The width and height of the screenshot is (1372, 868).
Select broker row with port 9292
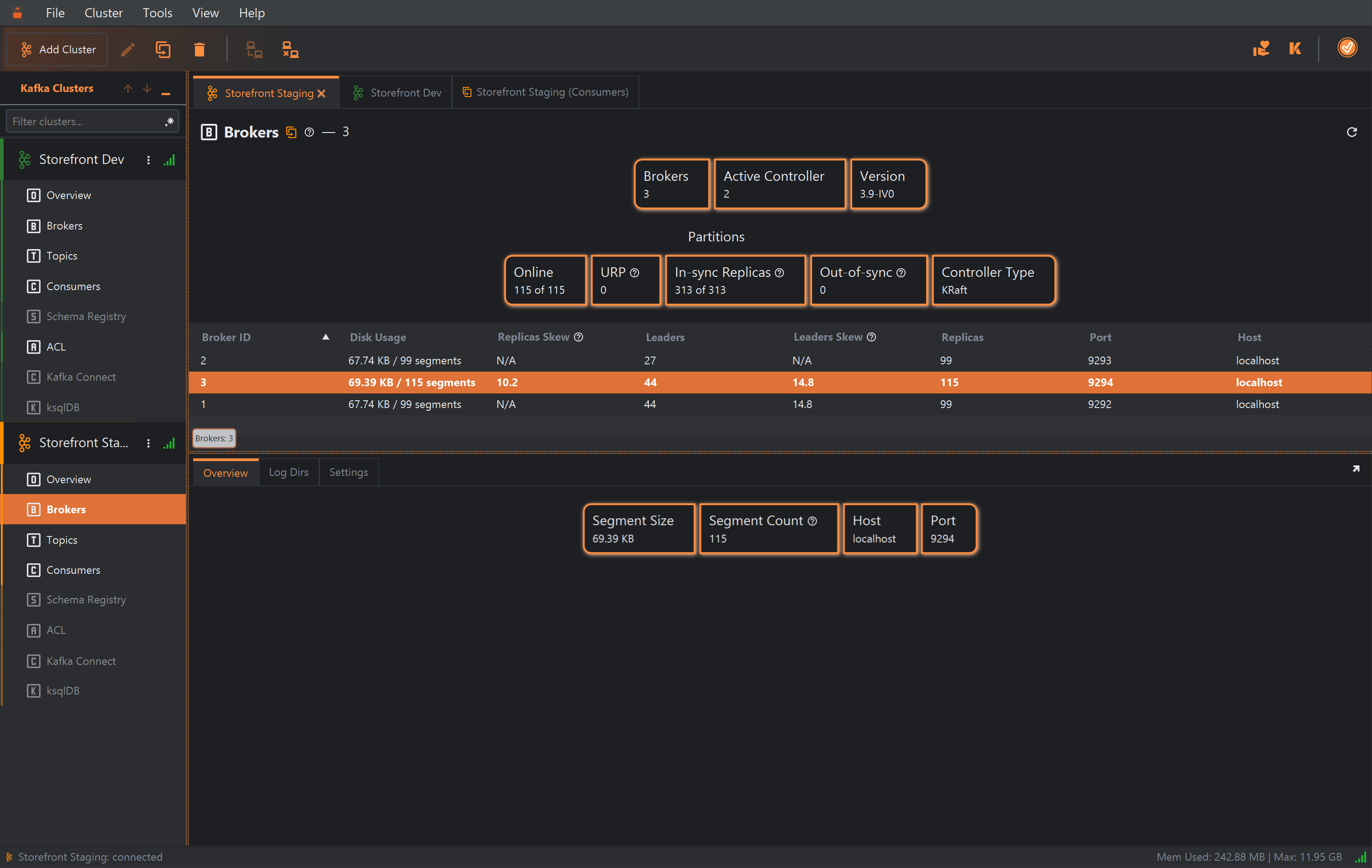click(779, 404)
